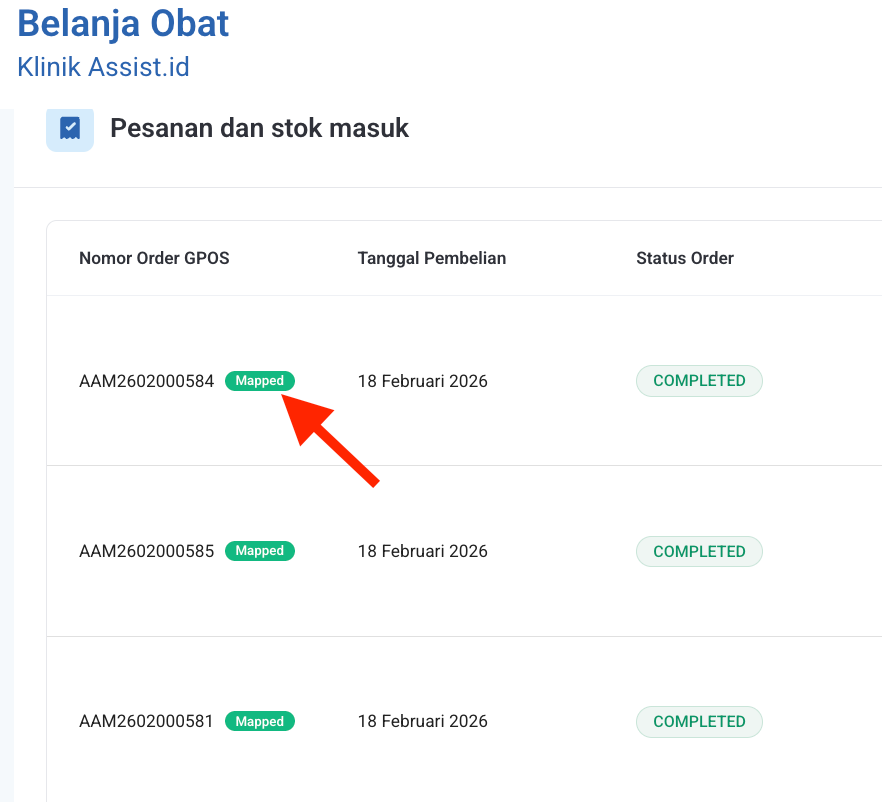This screenshot has height=802, width=882.
Task: Click COMPLETED status of order AAM2602000584
Action: (x=699, y=381)
